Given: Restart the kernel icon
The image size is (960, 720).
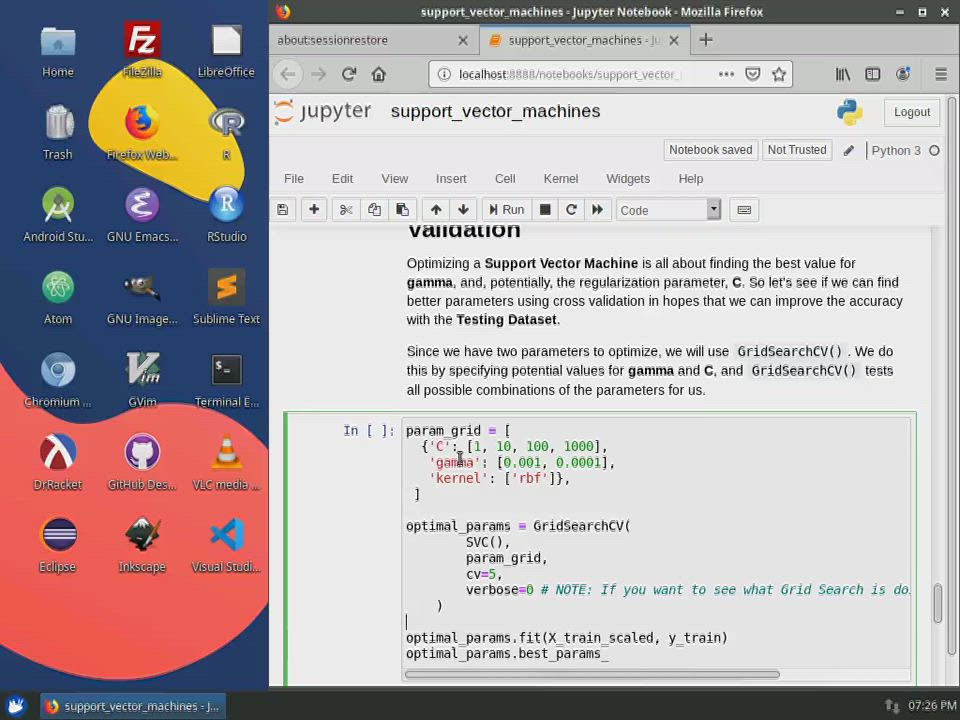Looking at the screenshot, I should 571,210.
